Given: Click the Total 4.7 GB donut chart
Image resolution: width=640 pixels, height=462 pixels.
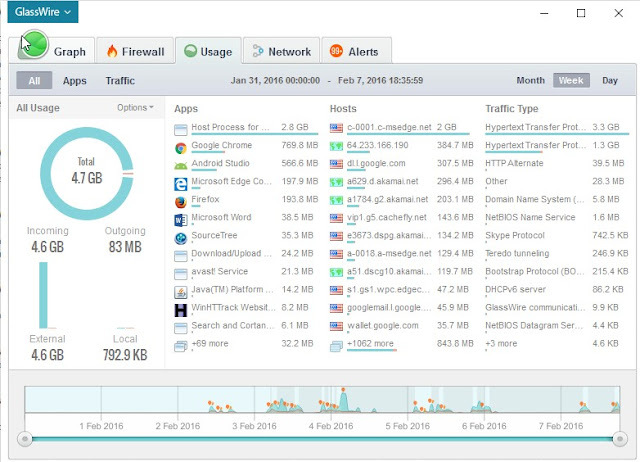Looking at the screenshot, I should tap(87, 174).
